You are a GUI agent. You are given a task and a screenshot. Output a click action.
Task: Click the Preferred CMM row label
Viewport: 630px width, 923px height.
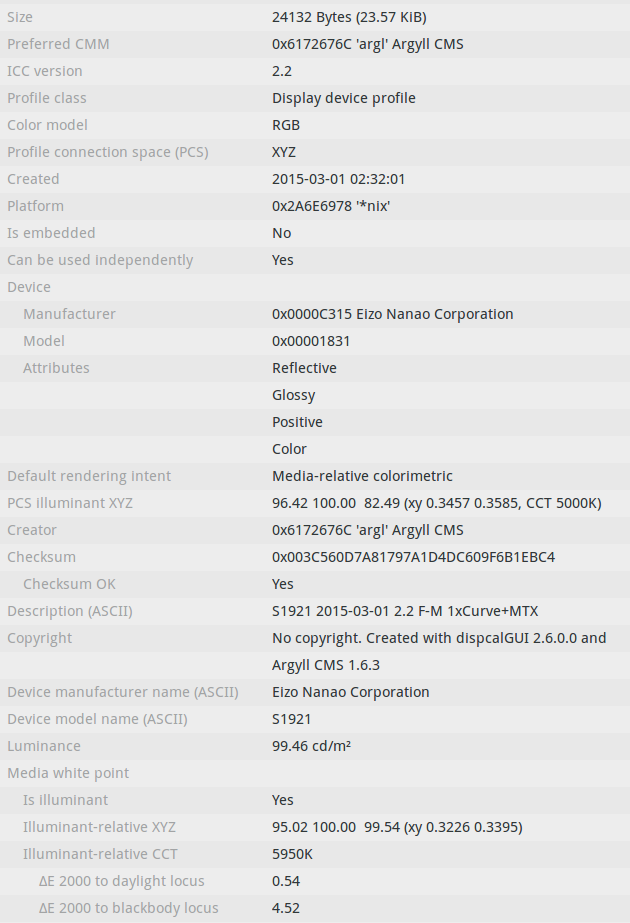point(58,44)
